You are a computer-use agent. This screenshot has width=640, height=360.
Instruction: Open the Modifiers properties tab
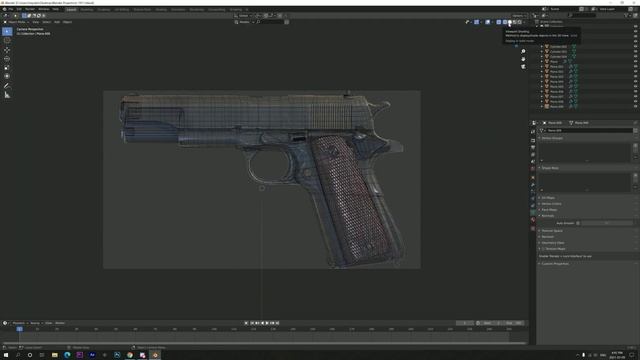533,185
